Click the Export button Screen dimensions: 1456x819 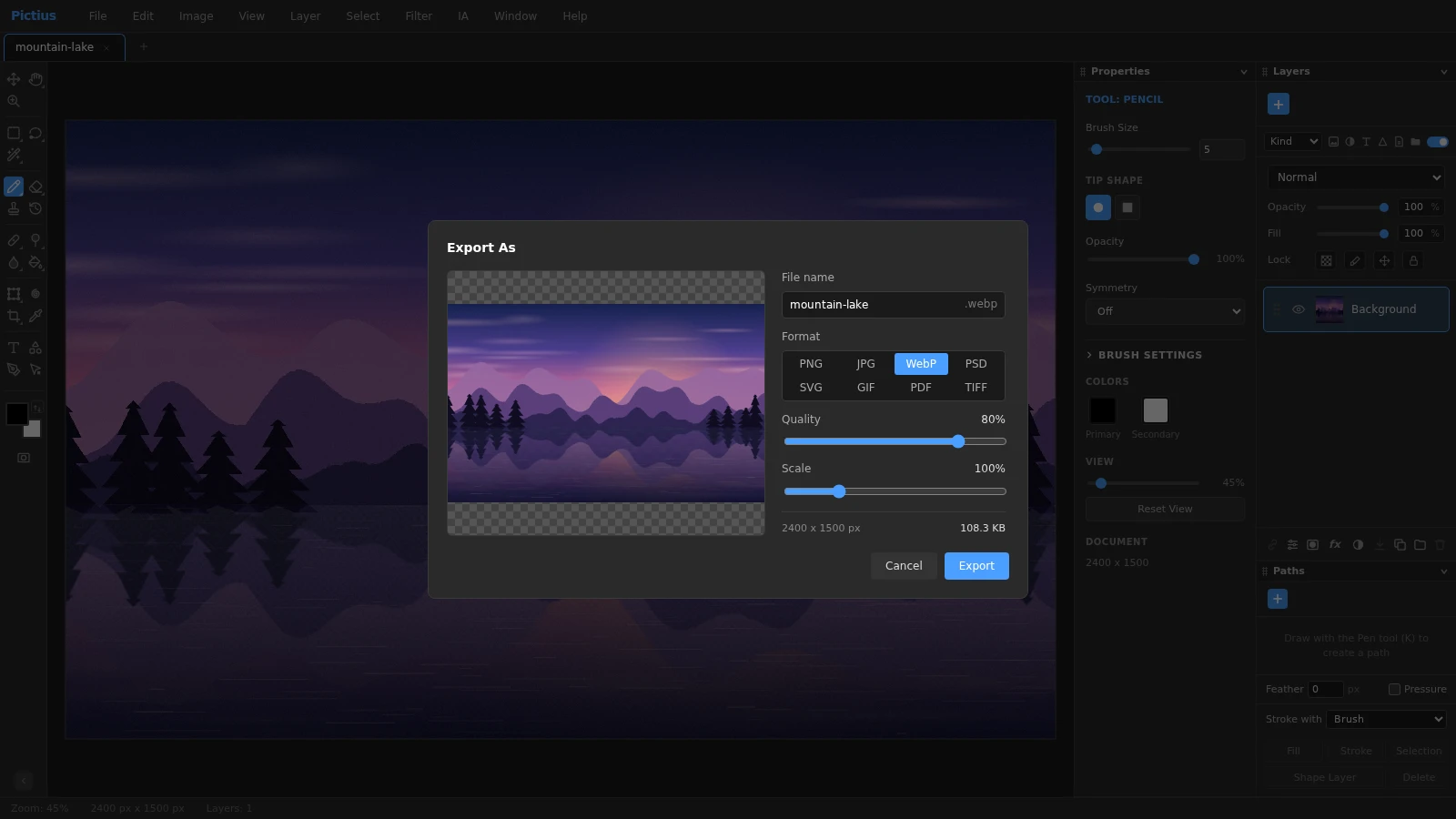[976, 566]
